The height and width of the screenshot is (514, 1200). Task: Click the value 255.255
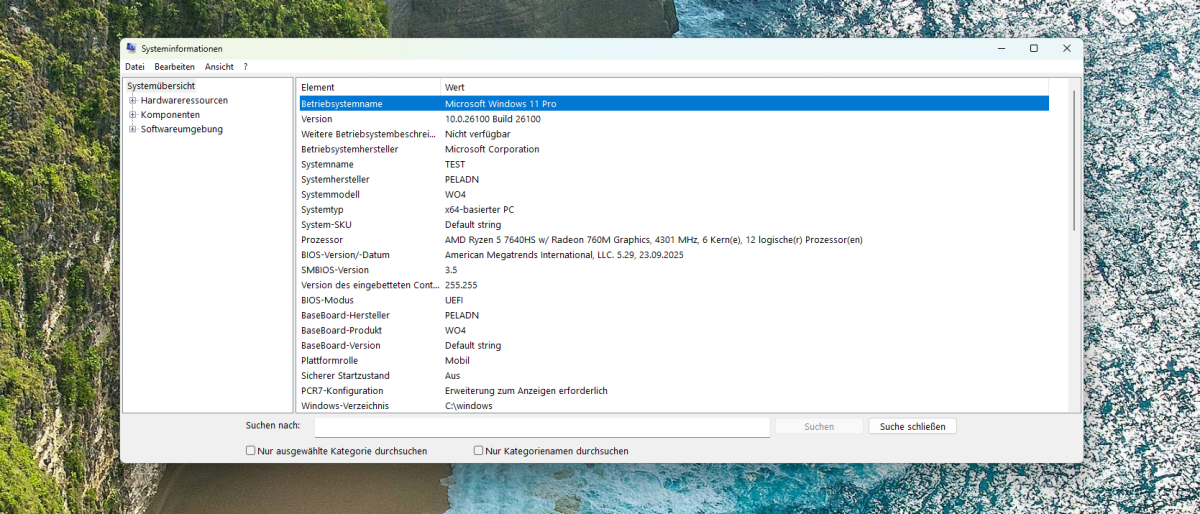click(462, 285)
